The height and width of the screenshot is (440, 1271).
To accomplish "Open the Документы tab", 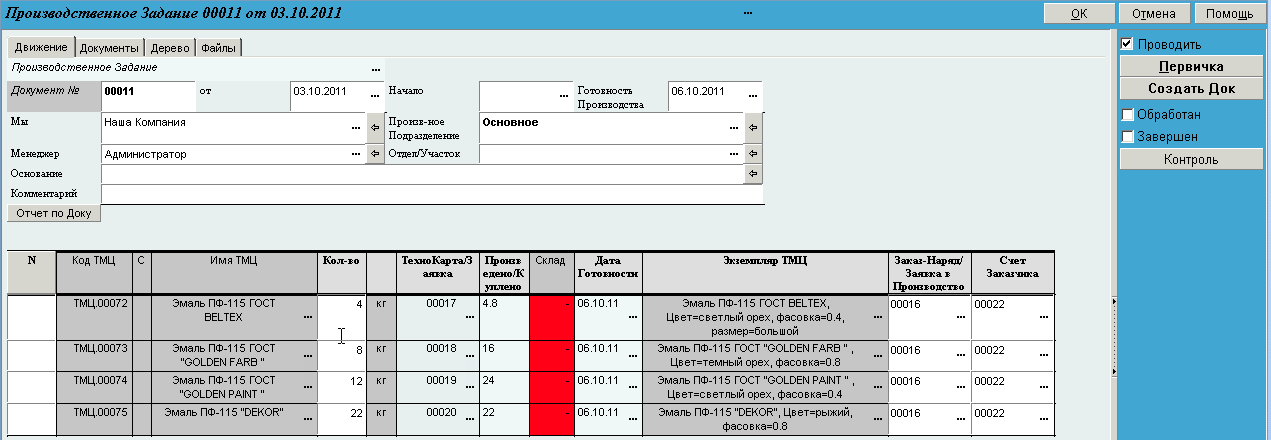I will [109, 48].
